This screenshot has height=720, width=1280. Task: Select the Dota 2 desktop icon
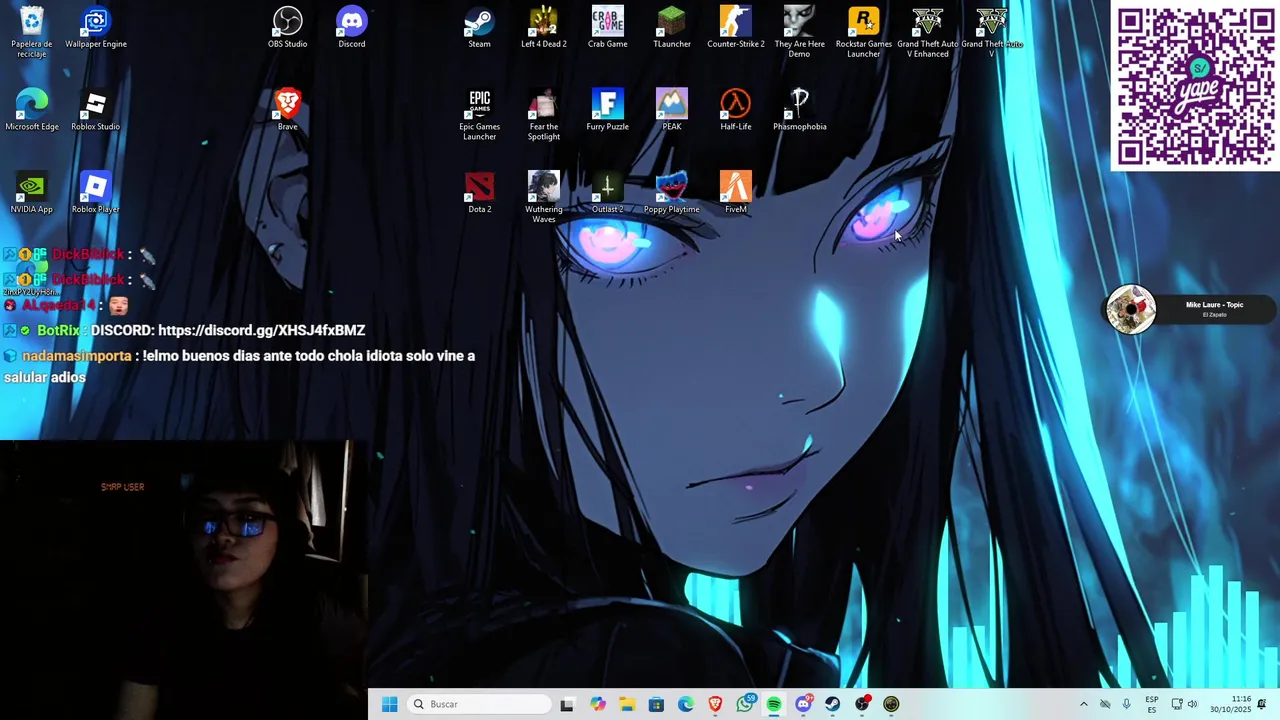[480, 193]
